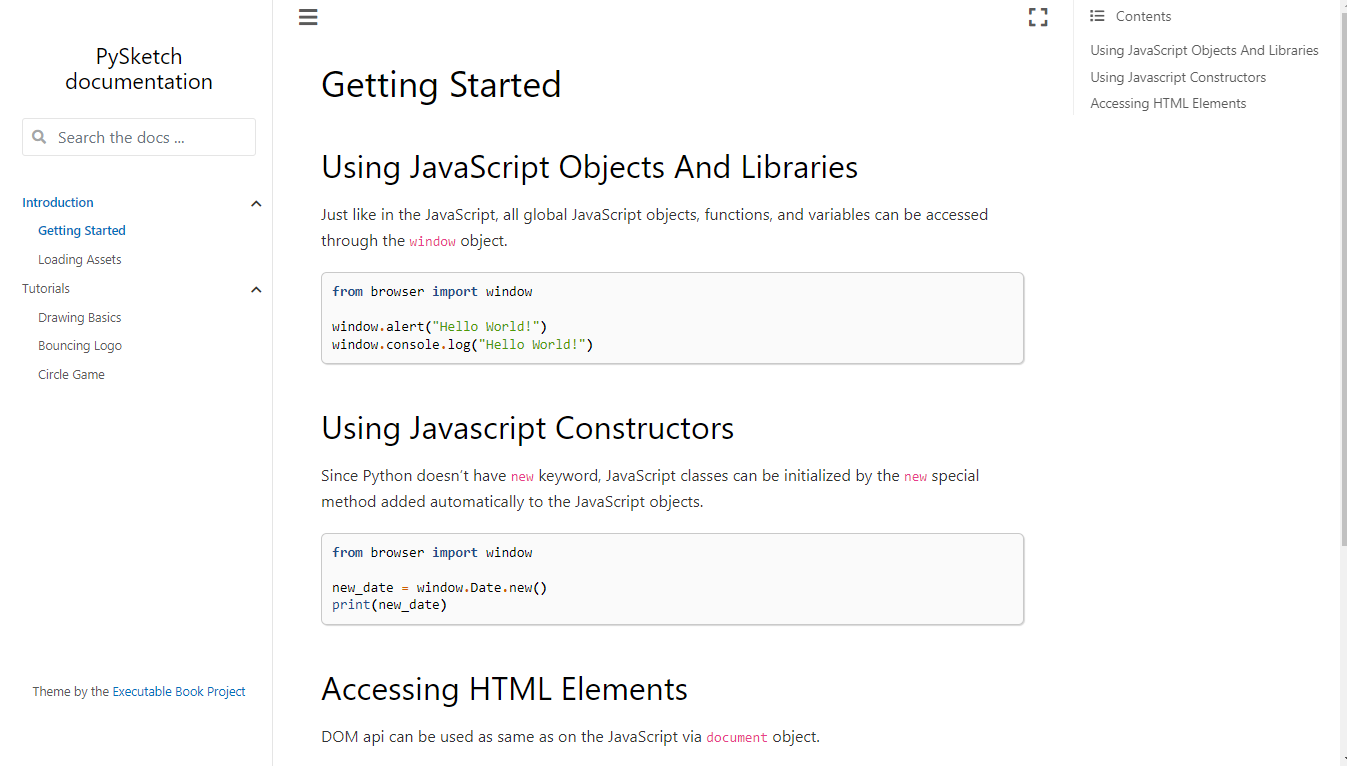This screenshot has height=766, width=1347.
Task: Collapse the Introduction section chevron
Action: coord(256,203)
